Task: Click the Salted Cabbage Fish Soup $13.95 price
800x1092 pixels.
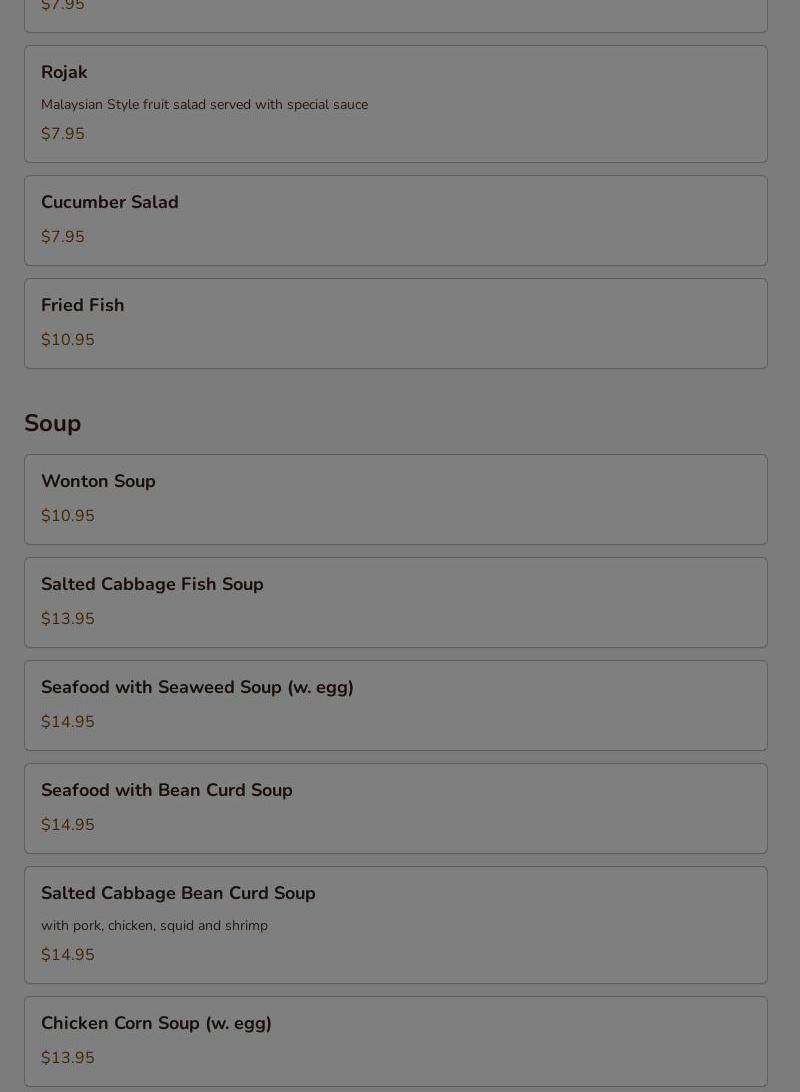Action: point(68,619)
